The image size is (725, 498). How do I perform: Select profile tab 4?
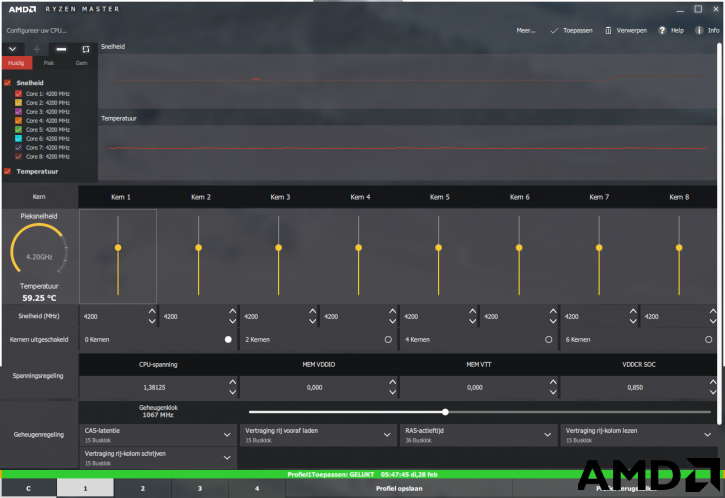click(x=257, y=488)
